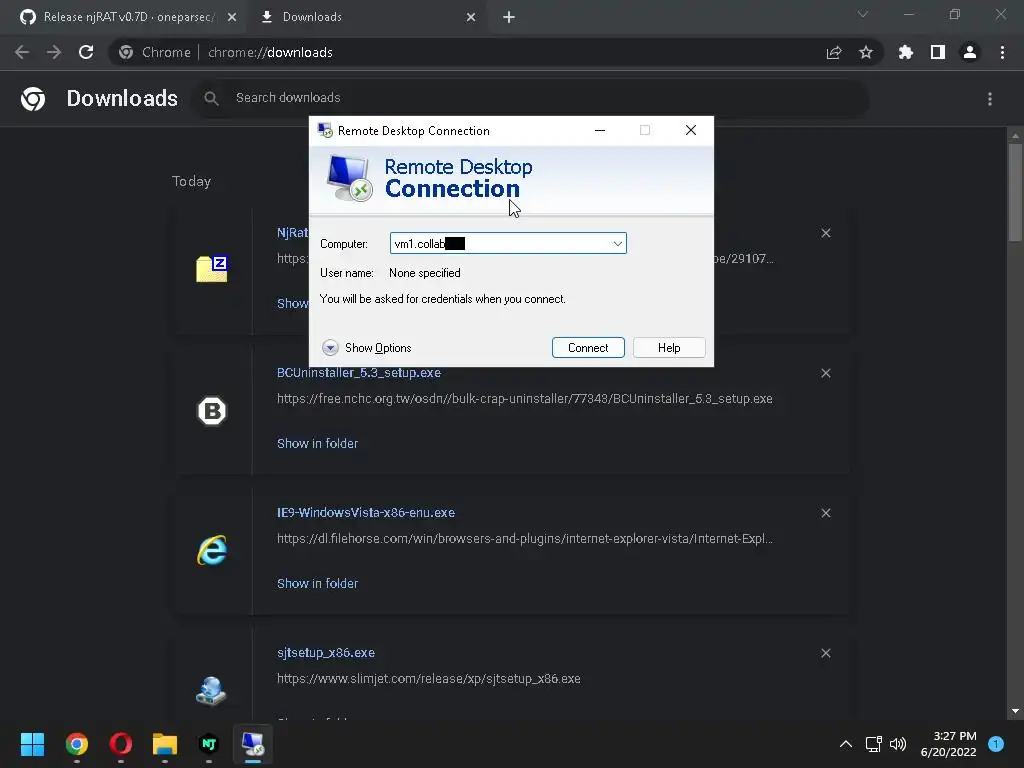This screenshot has width=1024, height=768.
Task: Open the Chrome profile icon
Action: pyautogui.click(x=970, y=52)
